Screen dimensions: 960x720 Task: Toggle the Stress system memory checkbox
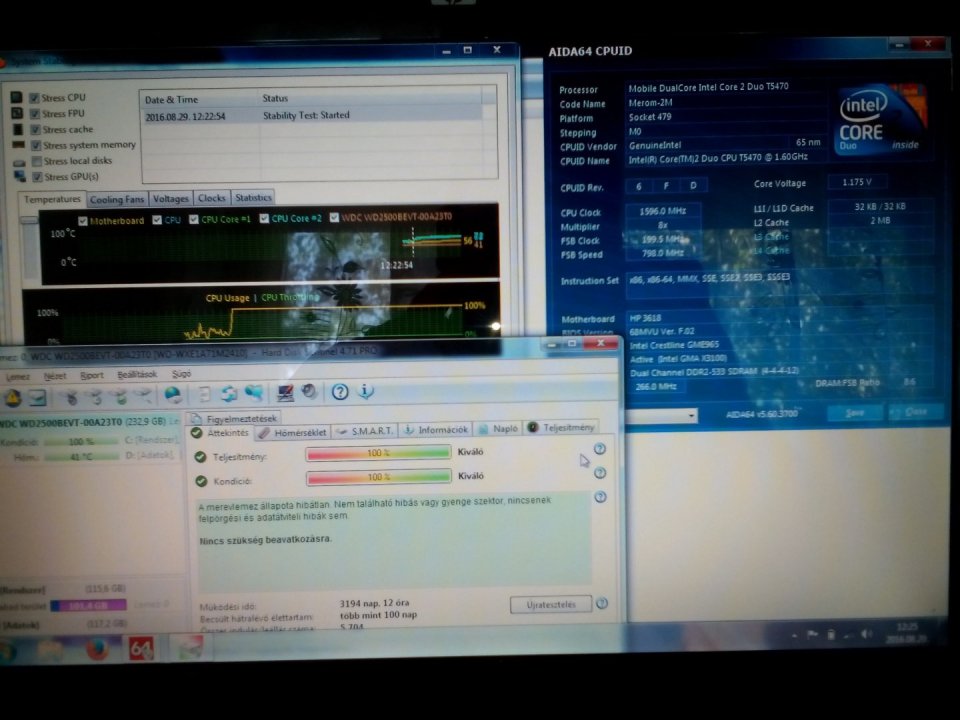36,146
